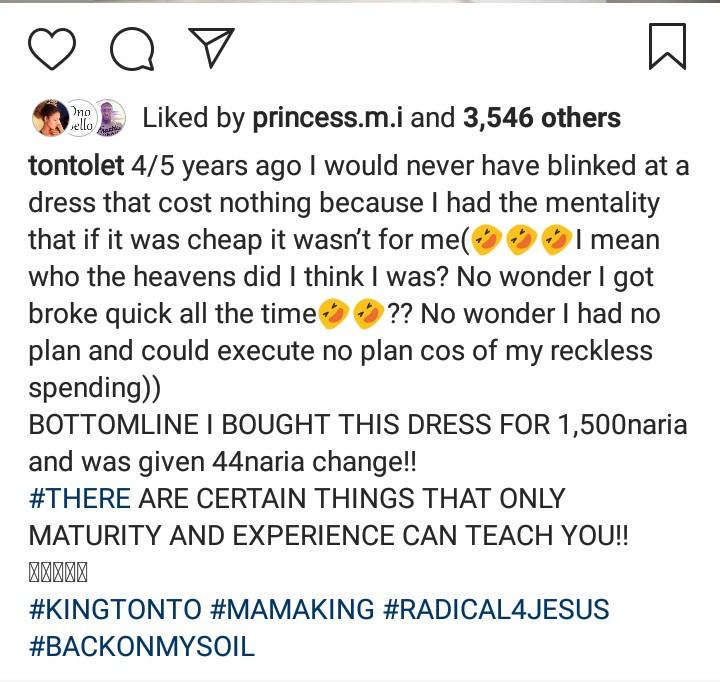Image resolution: width=720 pixels, height=682 pixels.
Task: Open the #BACKONMYSOIL hashtag
Action: click(142, 645)
